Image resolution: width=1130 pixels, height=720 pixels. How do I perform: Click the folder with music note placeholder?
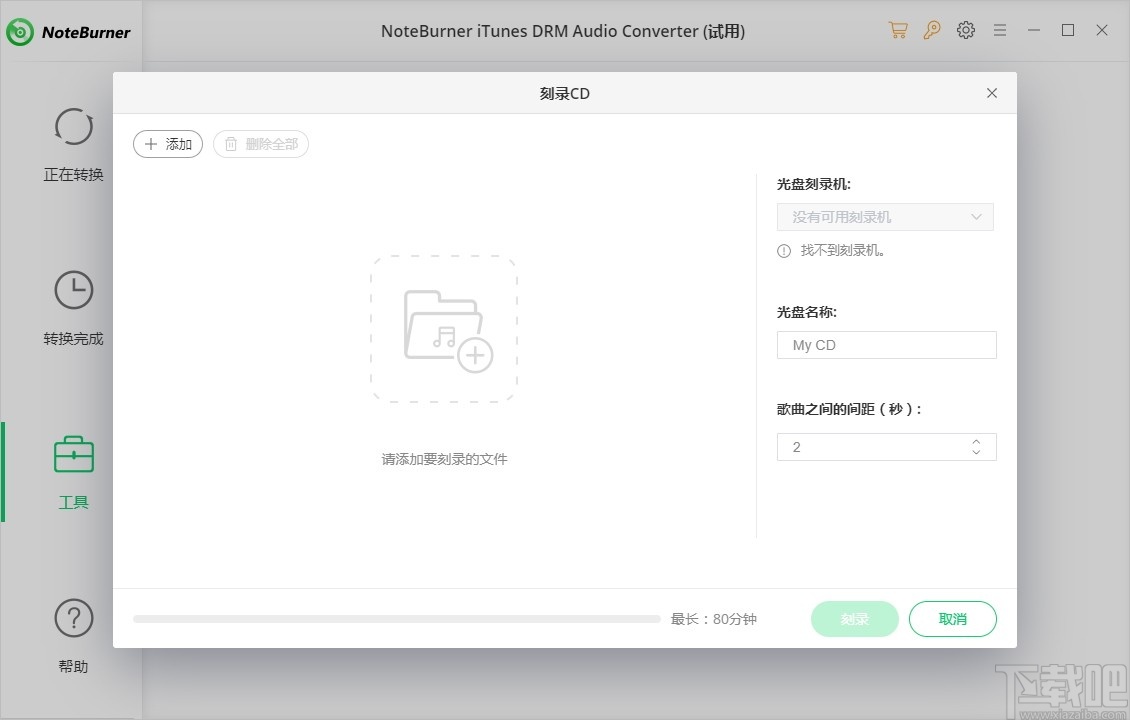tap(443, 328)
